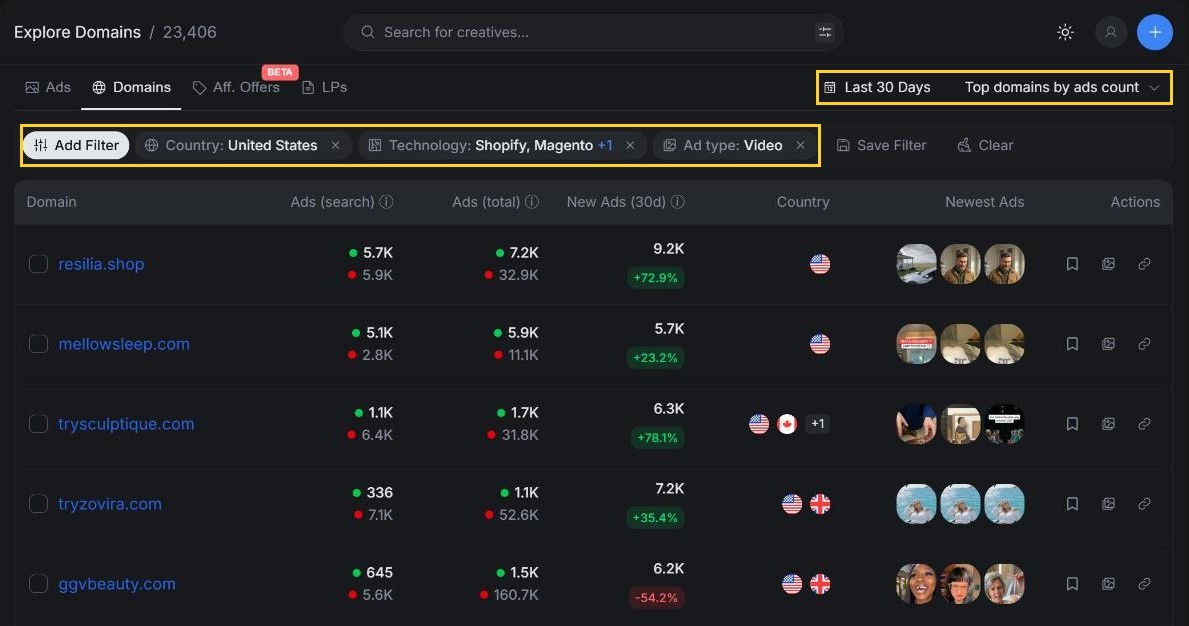Click the Domain column header
Image resolution: width=1189 pixels, height=626 pixels.
[x=52, y=202]
